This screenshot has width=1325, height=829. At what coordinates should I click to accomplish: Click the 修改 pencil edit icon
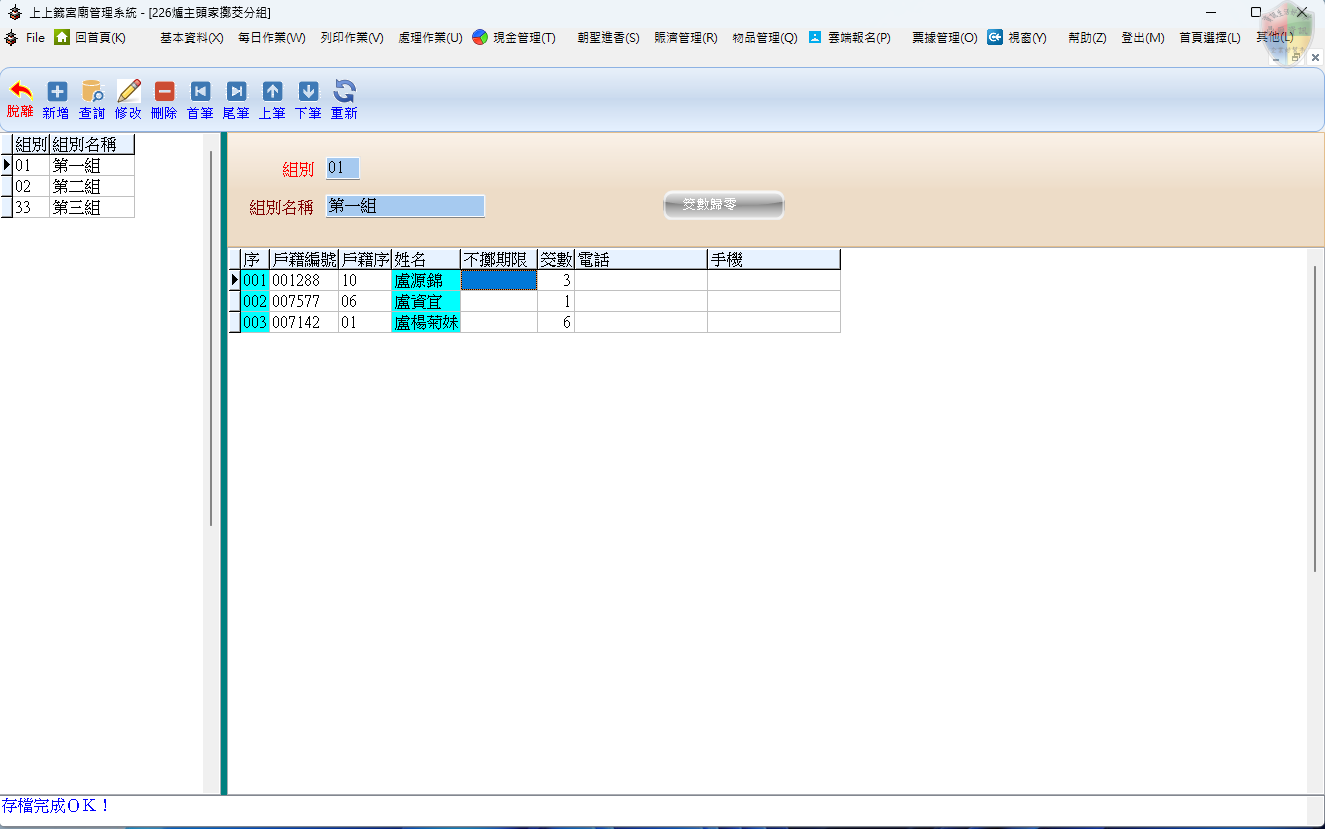(x=128, y=92)
